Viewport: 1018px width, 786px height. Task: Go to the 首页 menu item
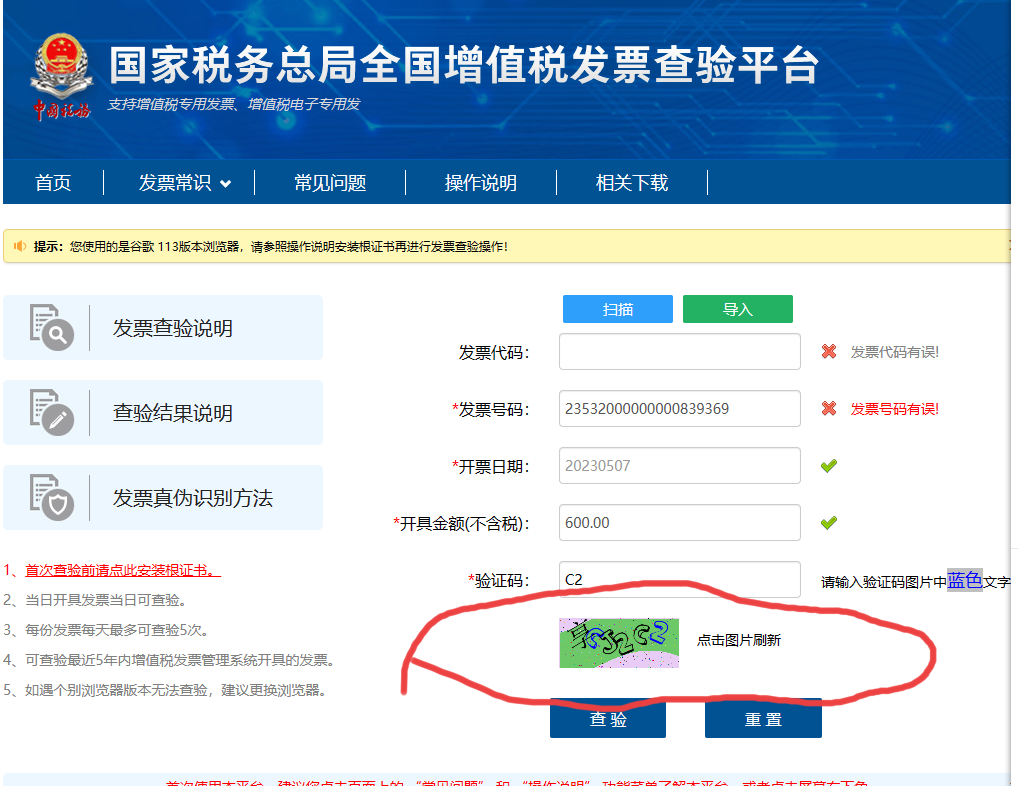pyautogui.click(x=53, y=183)
